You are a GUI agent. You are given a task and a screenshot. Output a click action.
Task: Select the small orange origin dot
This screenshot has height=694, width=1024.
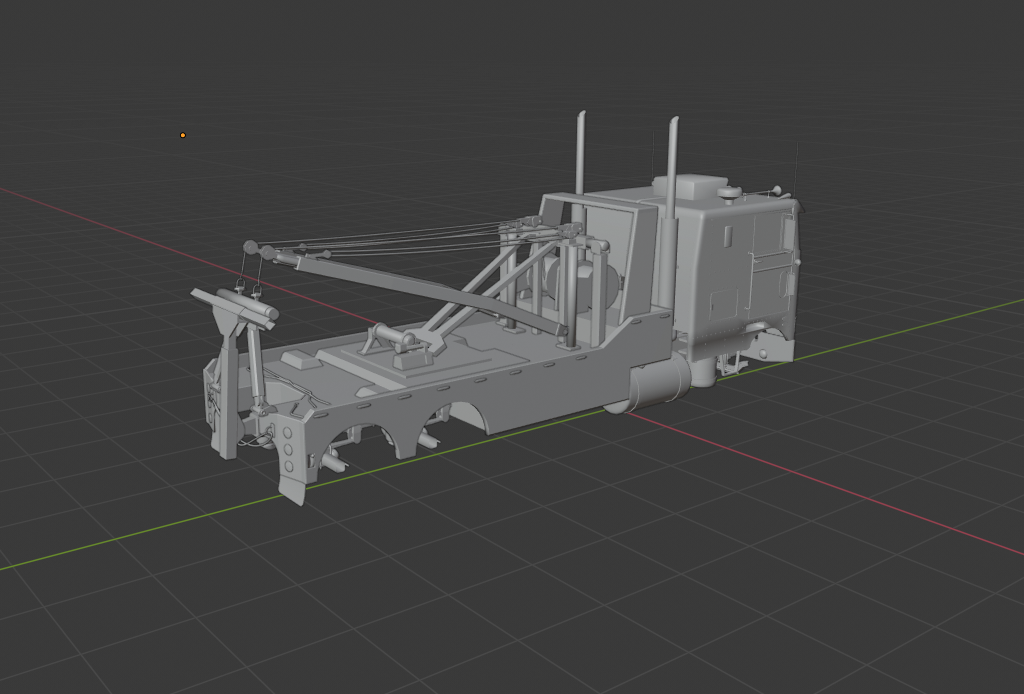(183, 135)
